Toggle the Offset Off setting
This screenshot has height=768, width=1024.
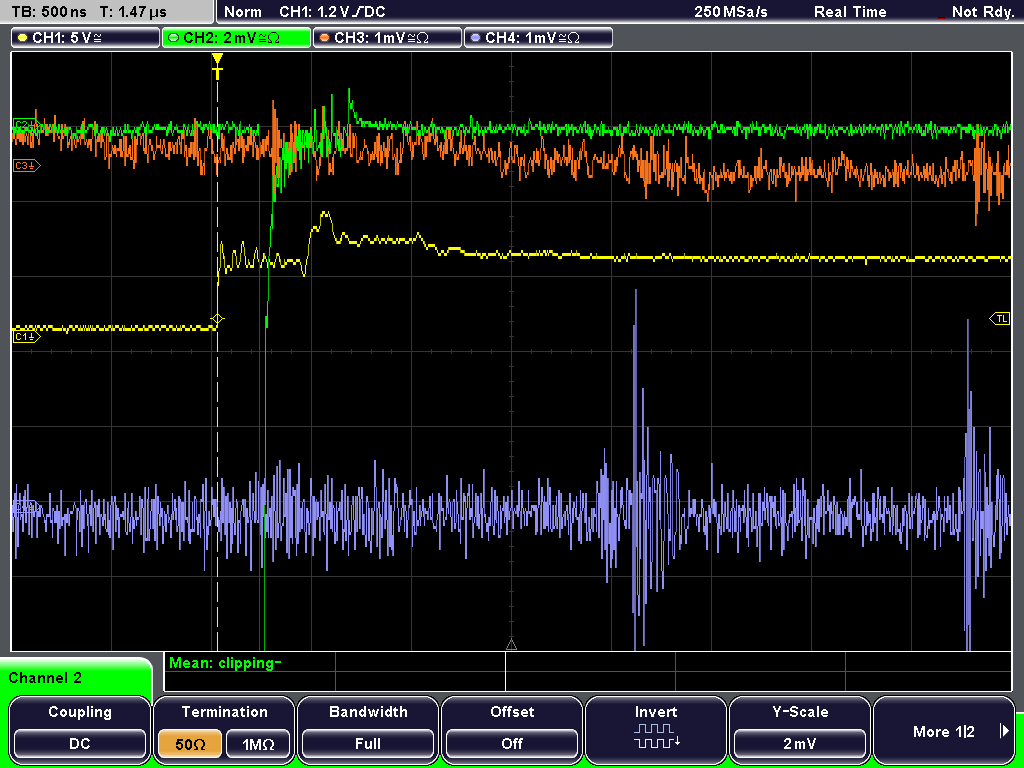[512, 729]
